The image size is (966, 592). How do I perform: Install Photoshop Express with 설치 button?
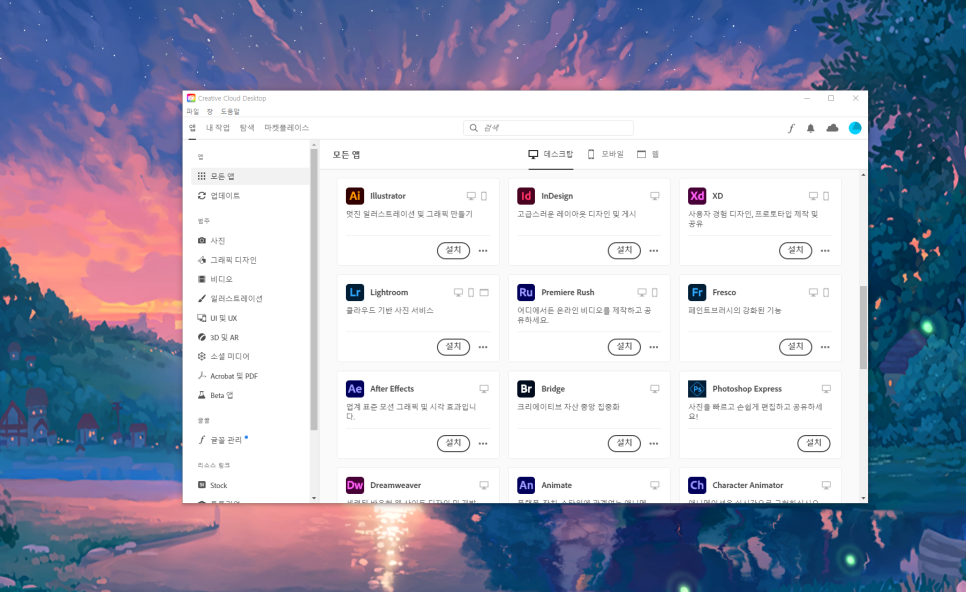(x=814, y=443)
